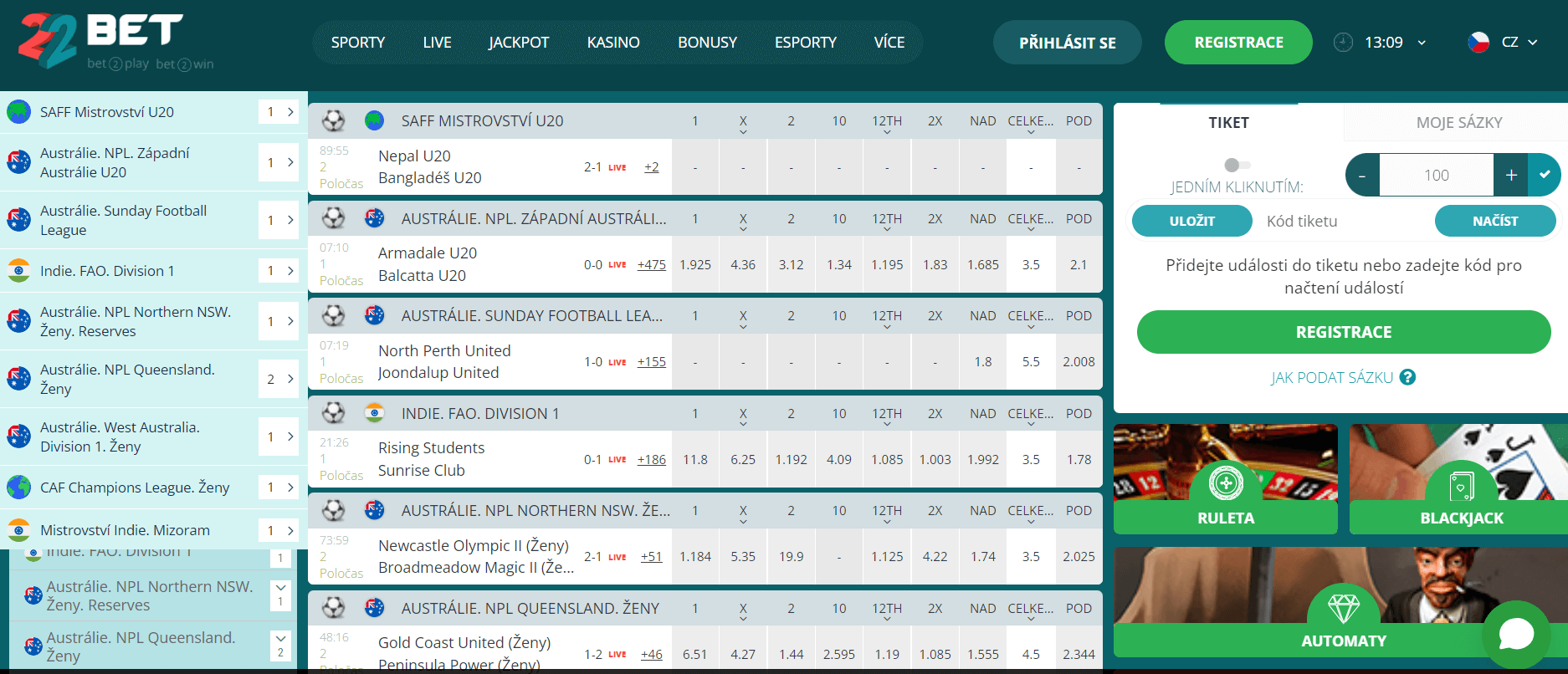1568x674 pixels.
Task: Open the CZ language dropdown
Action: click(x=1505, y=43)
